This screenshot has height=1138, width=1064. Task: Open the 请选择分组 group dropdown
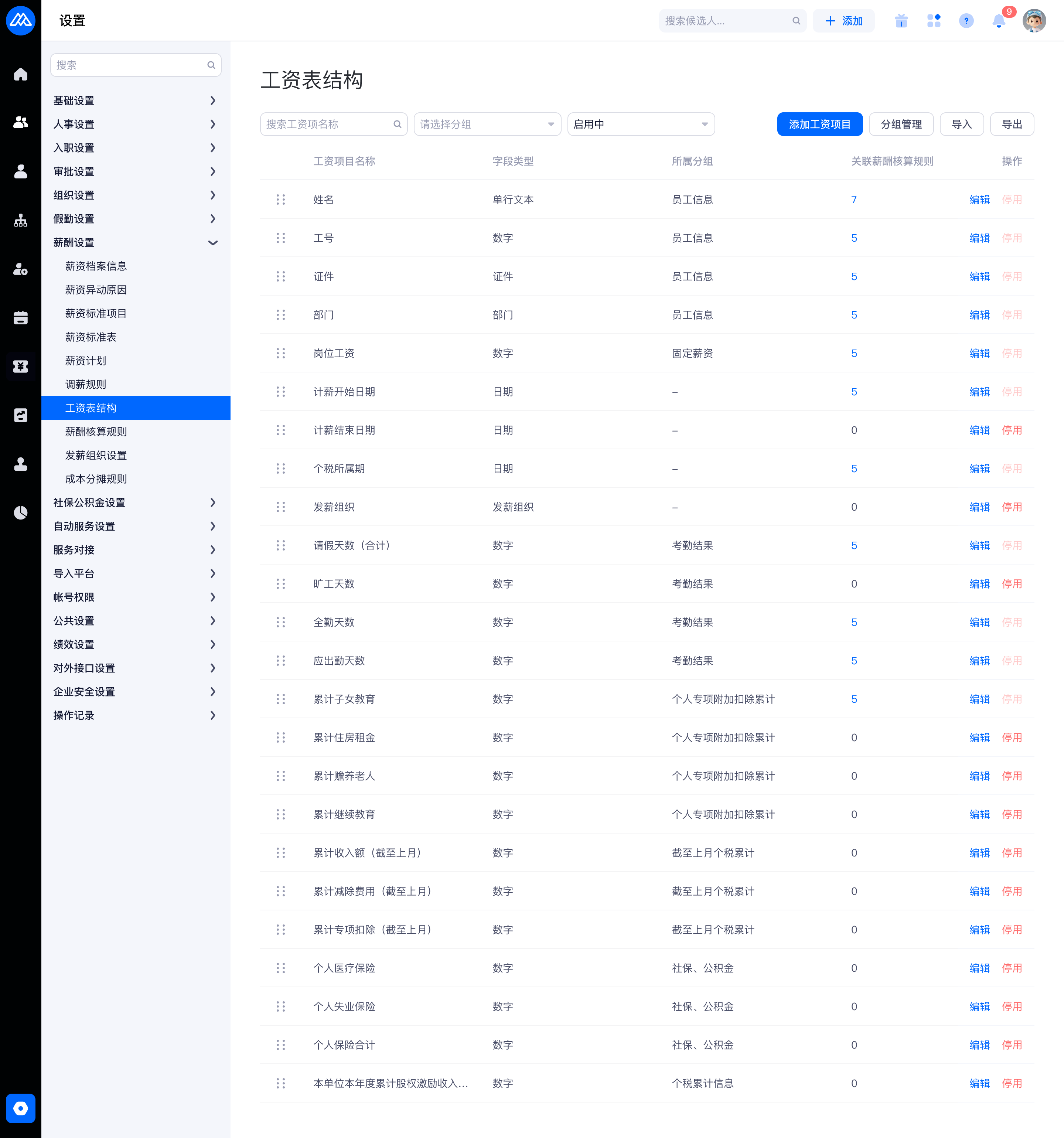coord(487,124)
